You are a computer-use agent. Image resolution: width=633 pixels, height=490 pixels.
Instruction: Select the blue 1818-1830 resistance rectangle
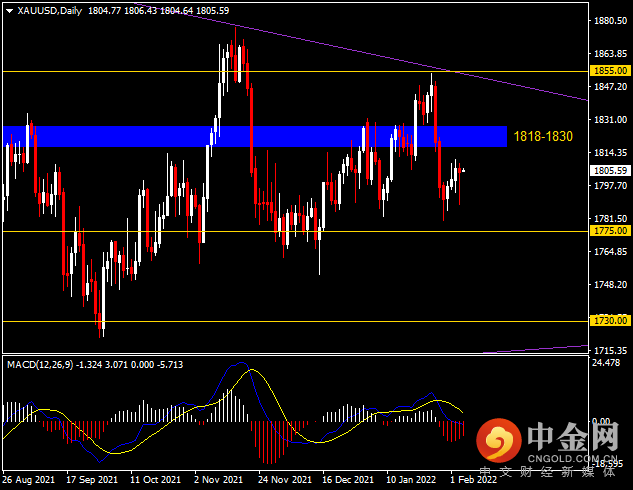pyautogui.click(x=255, y=136)
